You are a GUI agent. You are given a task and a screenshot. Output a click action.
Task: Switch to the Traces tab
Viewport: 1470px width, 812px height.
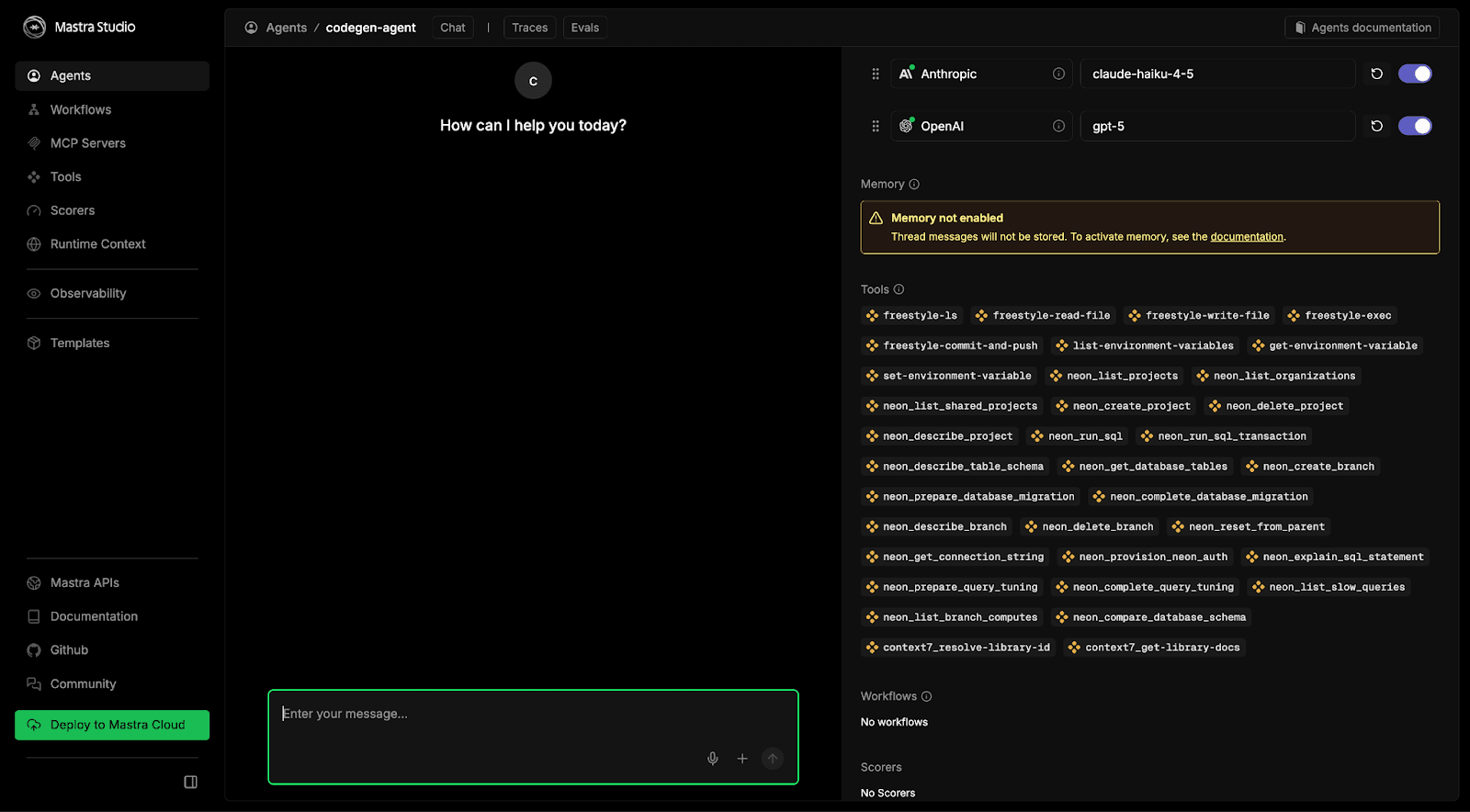point(529,28)
